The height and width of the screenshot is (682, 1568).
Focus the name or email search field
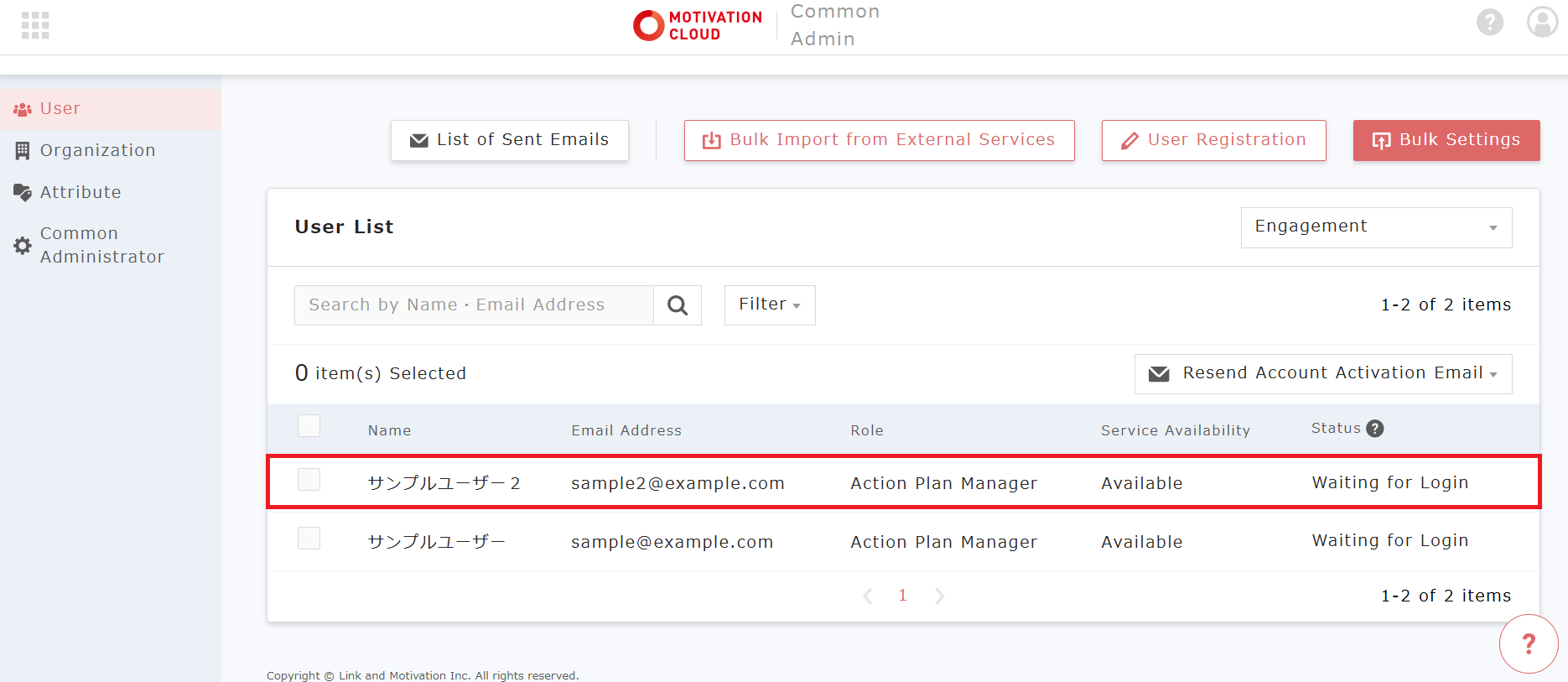coord(473,305)
